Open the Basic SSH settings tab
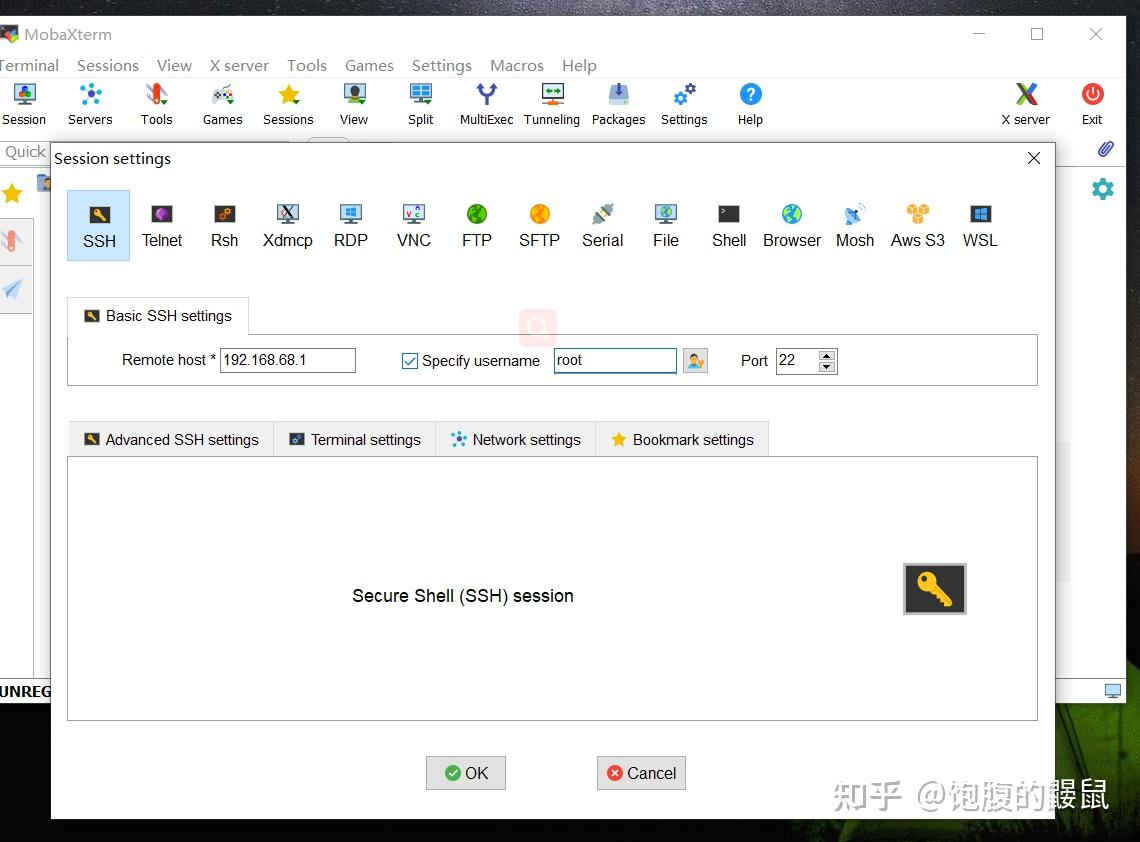 point(158,316)
